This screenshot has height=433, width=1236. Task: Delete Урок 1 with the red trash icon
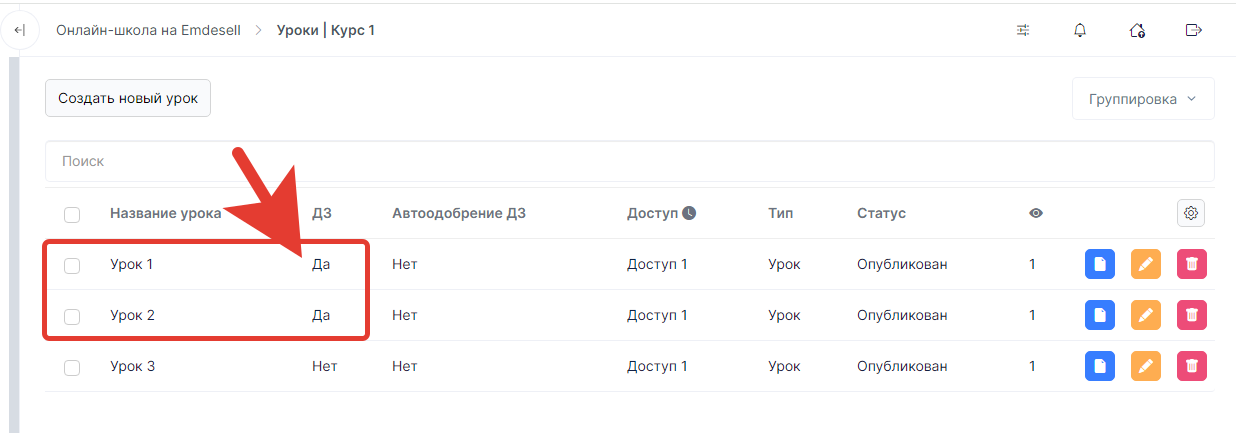pos(1192,264)
